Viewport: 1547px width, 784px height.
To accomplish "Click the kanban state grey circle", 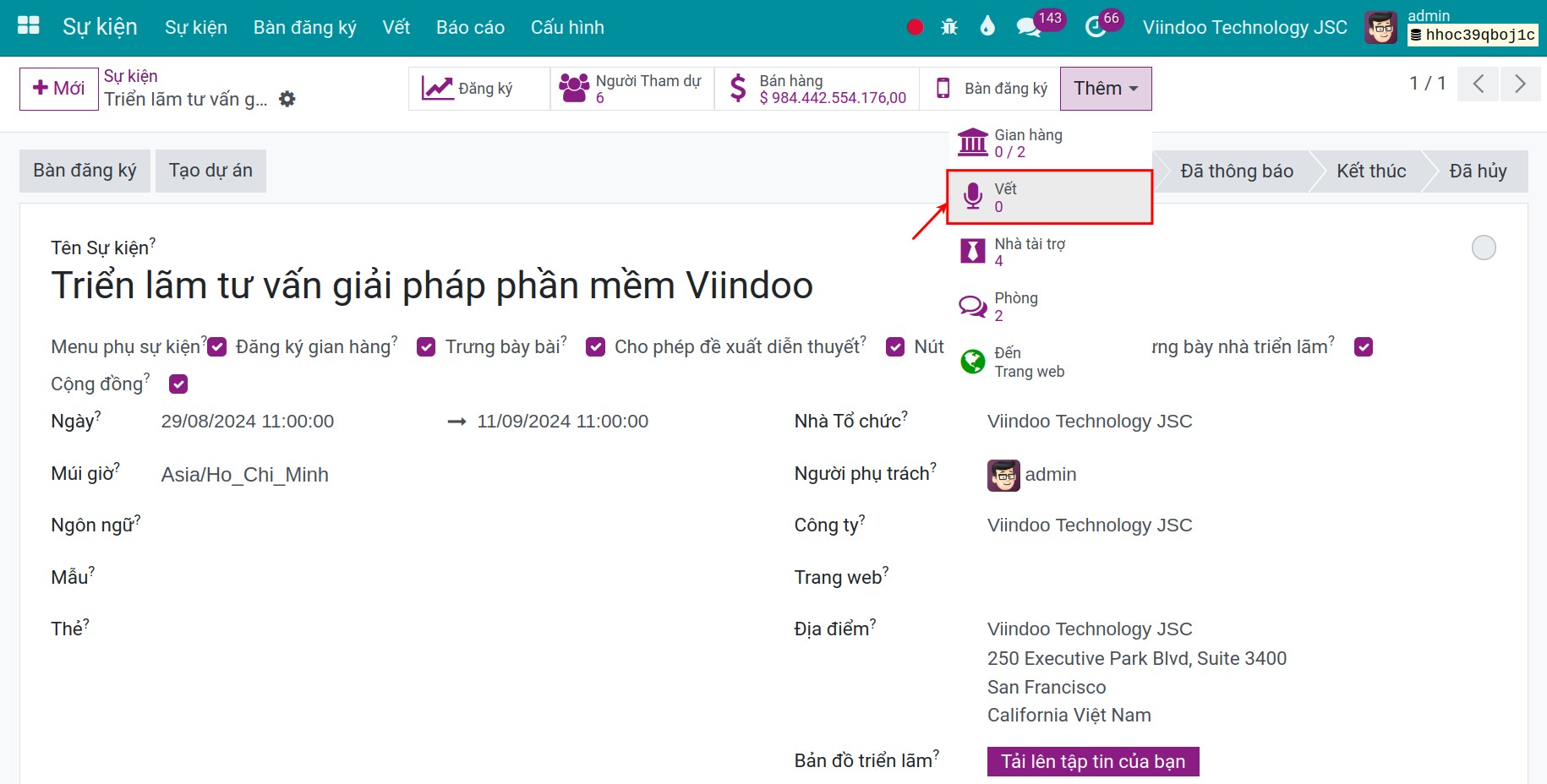I will [x=1484, y=248].
